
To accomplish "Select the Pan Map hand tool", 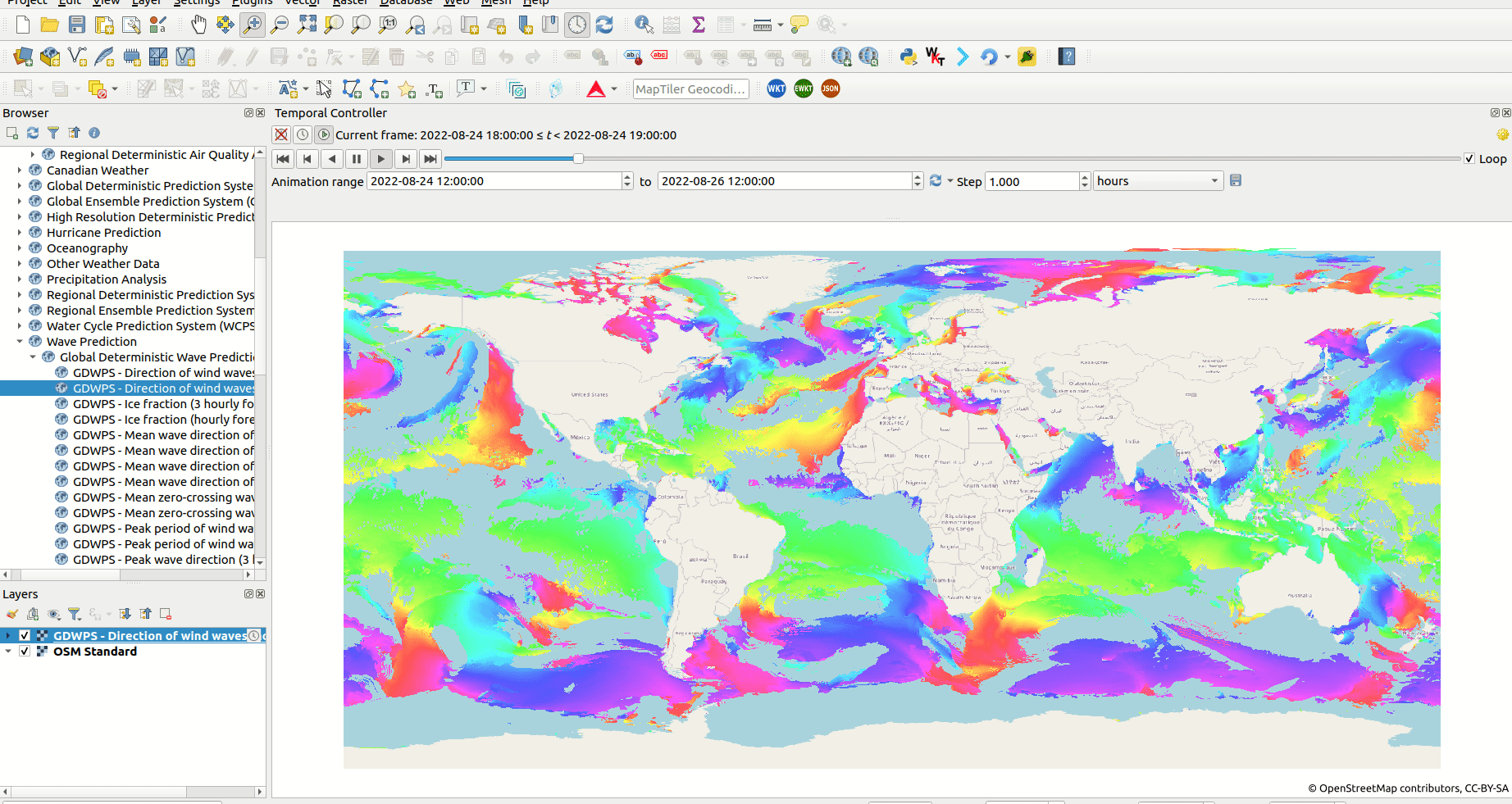I will pyautogui.click(x=198, y=25).
